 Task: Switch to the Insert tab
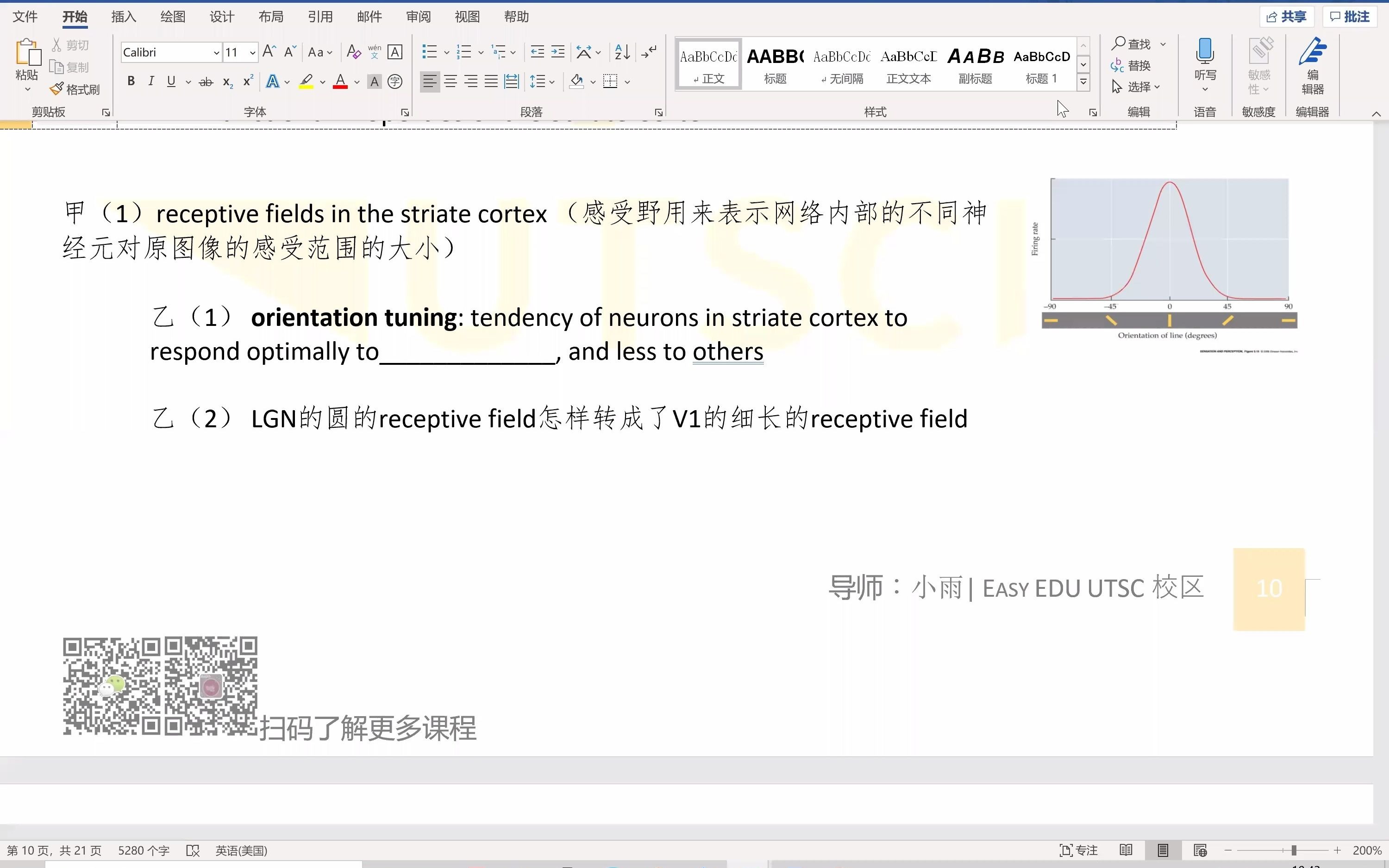click(124, 17)
